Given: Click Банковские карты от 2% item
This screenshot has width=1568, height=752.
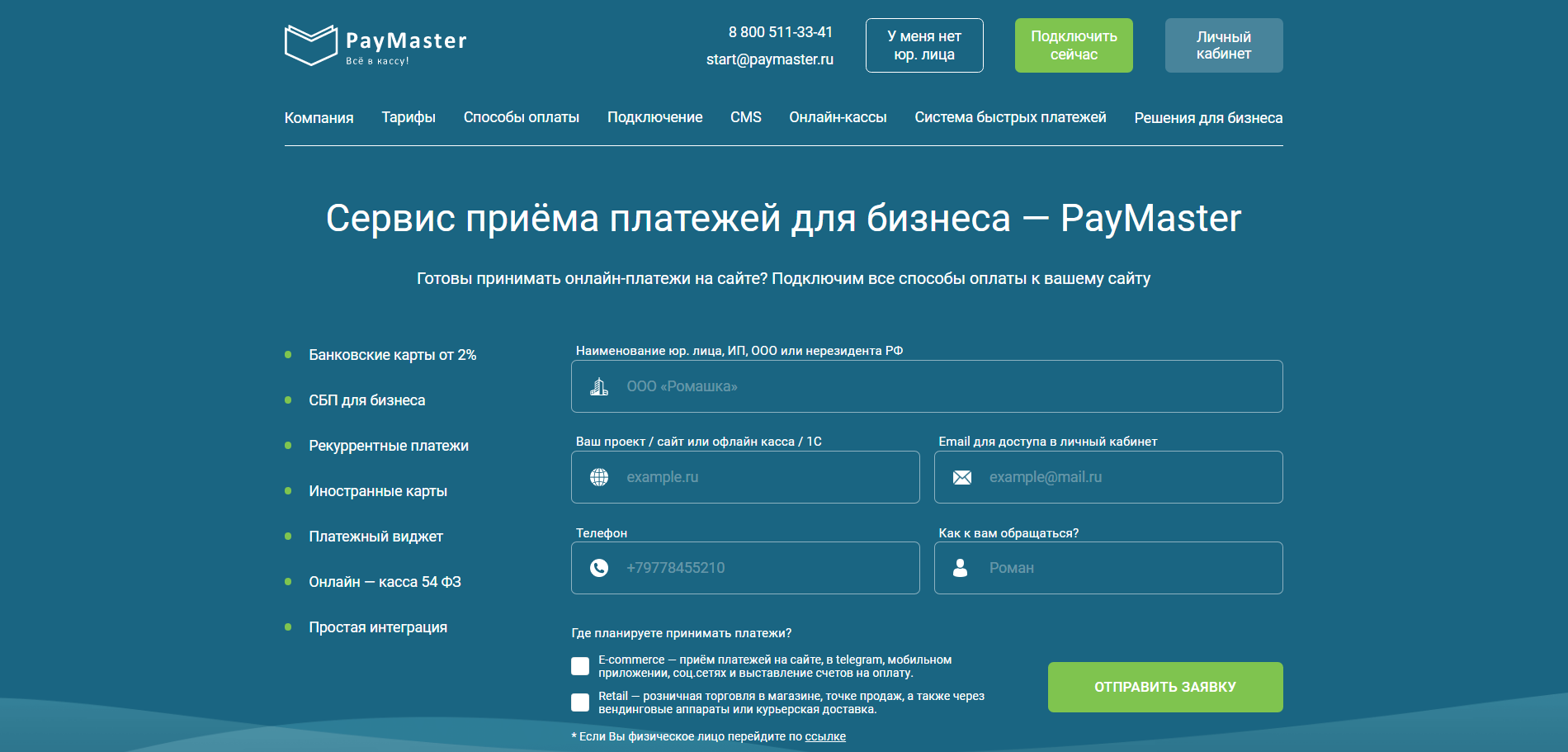Looking at the screenshot, I should (393, 355).
